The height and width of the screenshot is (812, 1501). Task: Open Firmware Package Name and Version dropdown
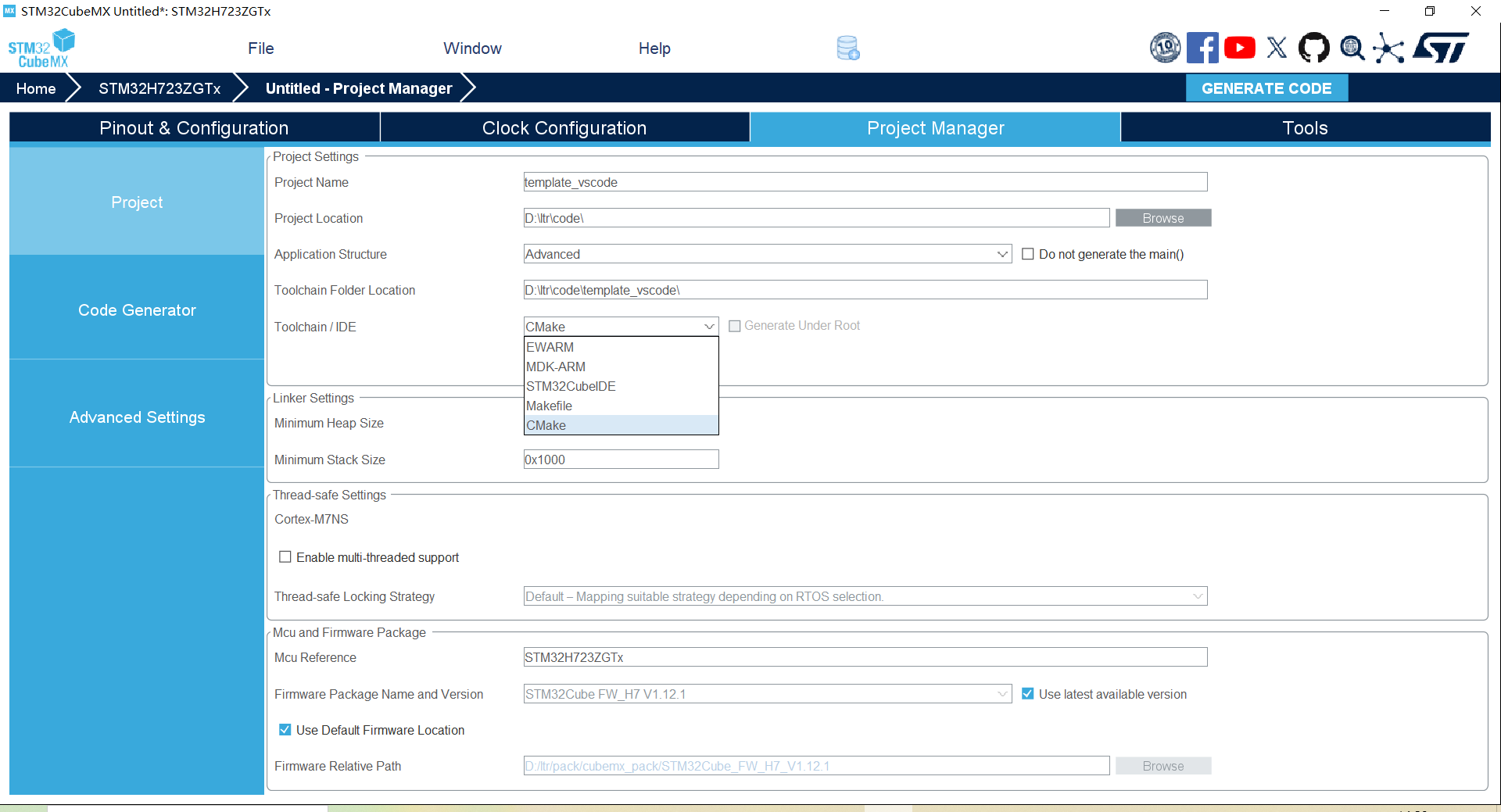pyautogui.click(x=768, y=694)
